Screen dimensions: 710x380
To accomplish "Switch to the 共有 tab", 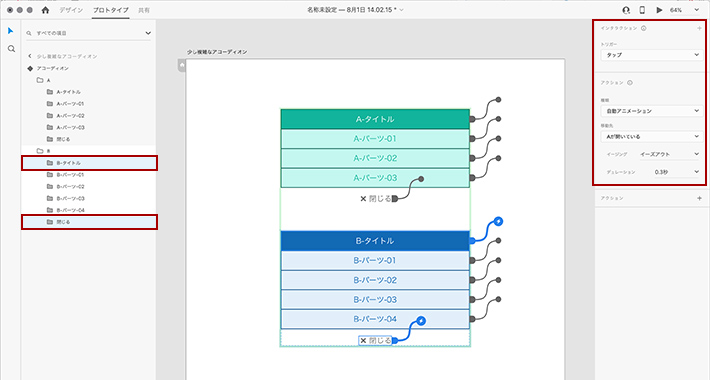I will (x=144, y=10).
